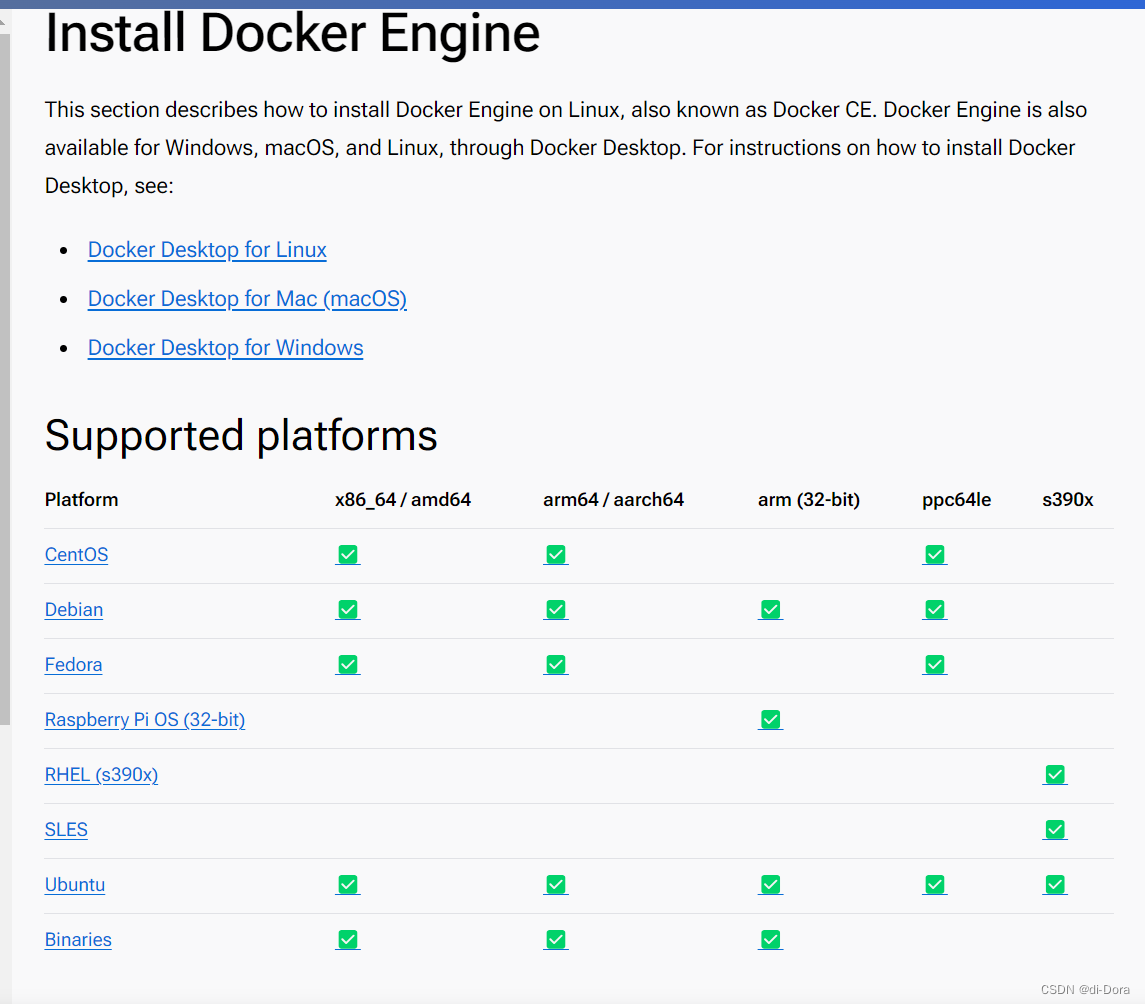
Task: Click Debian arm64 / aarch64 checkmark
Action: pos(556,609)
